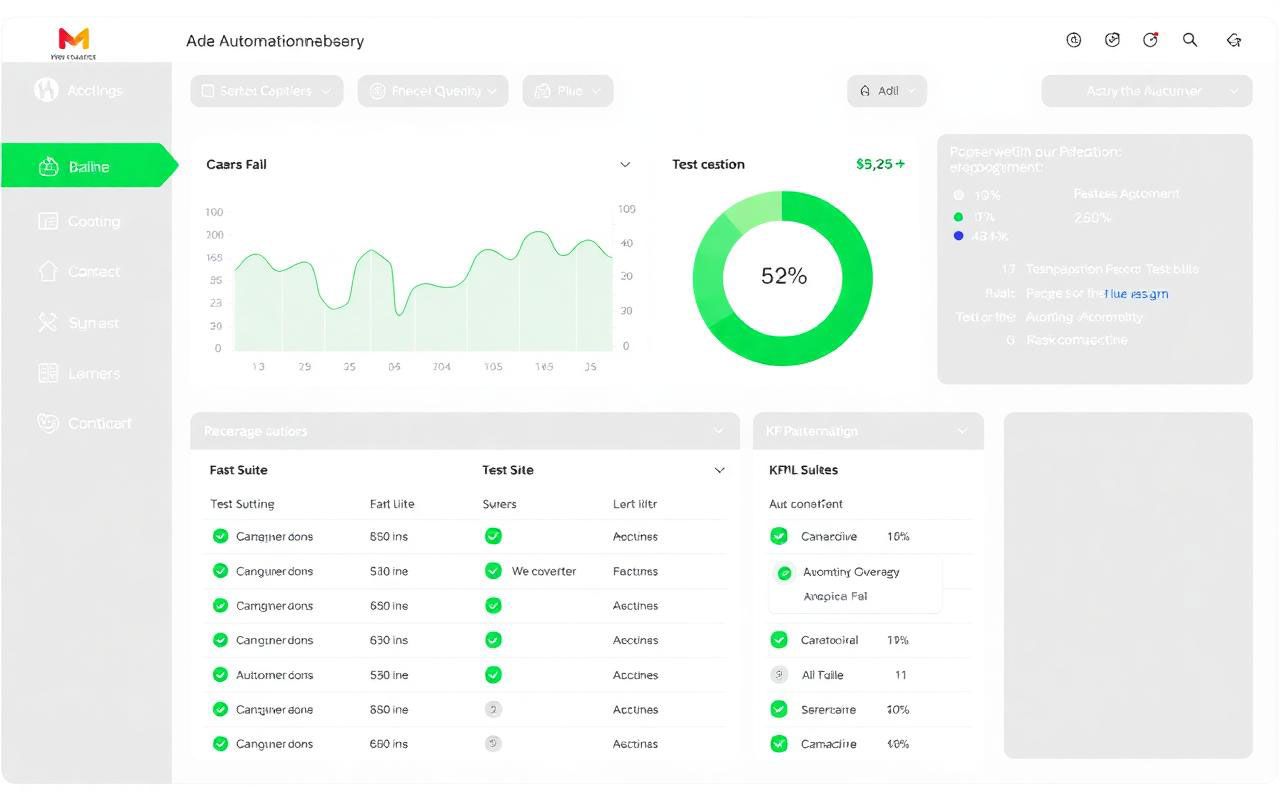1280x800 pixels.
Task: Open the blue flue resgrn link
Action: [x=1136, y=294]
